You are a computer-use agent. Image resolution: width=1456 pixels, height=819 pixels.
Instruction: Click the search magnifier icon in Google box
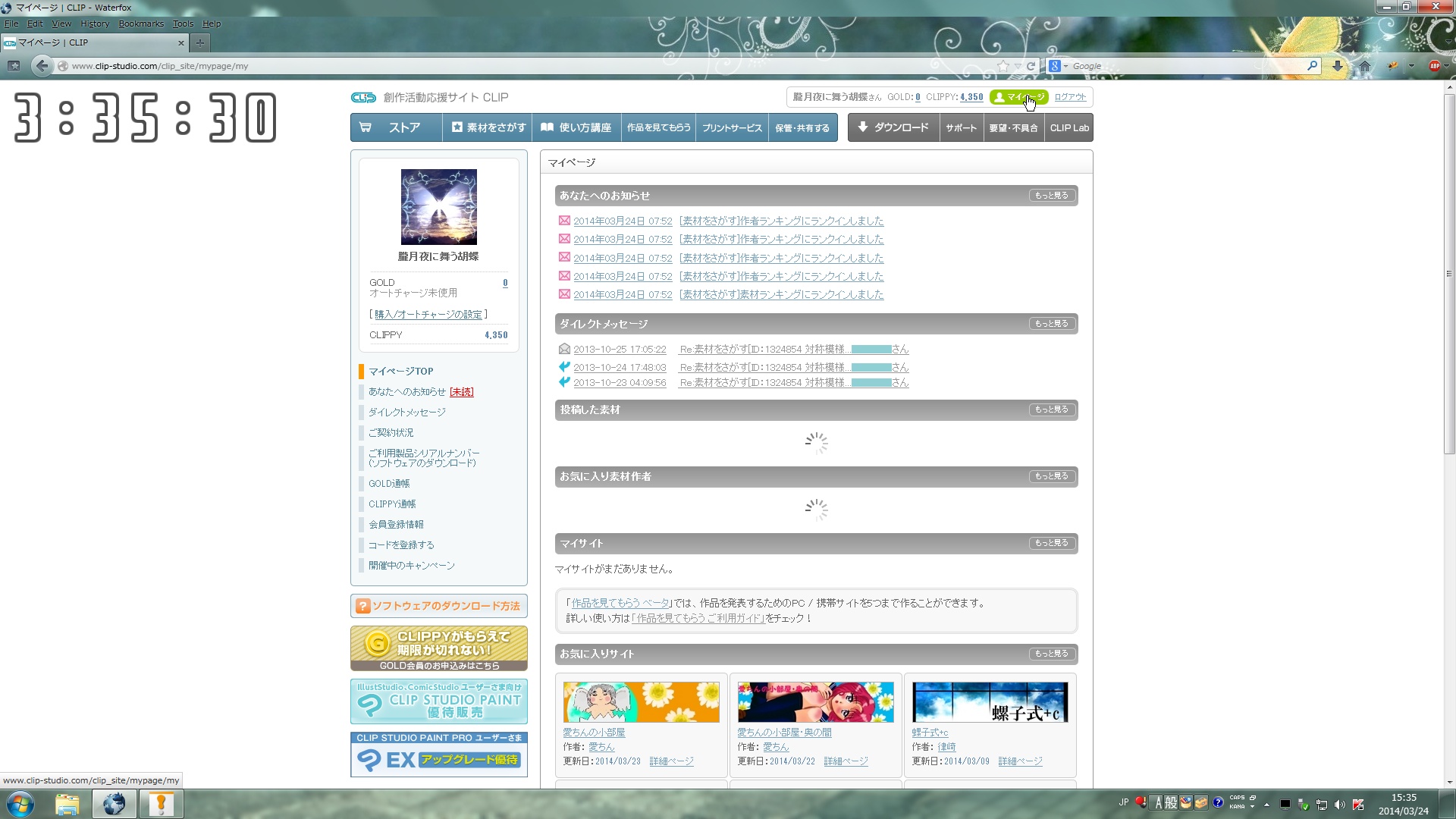(1312, 66)
